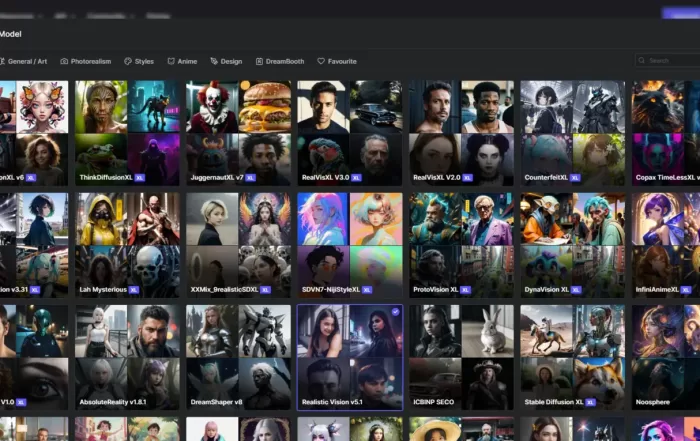
Task: Select the SDVN7-NijiStyleXL model label
Action: [331, 290]
